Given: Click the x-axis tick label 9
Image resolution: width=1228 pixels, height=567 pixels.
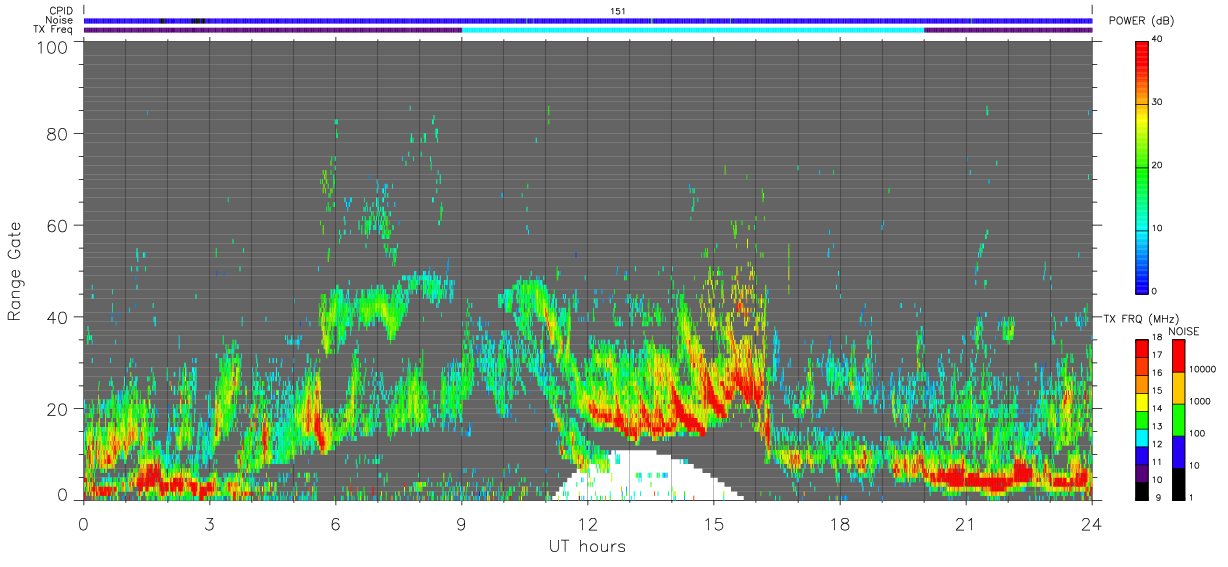Looking at the screenshot, I should (x=461, y=523).
